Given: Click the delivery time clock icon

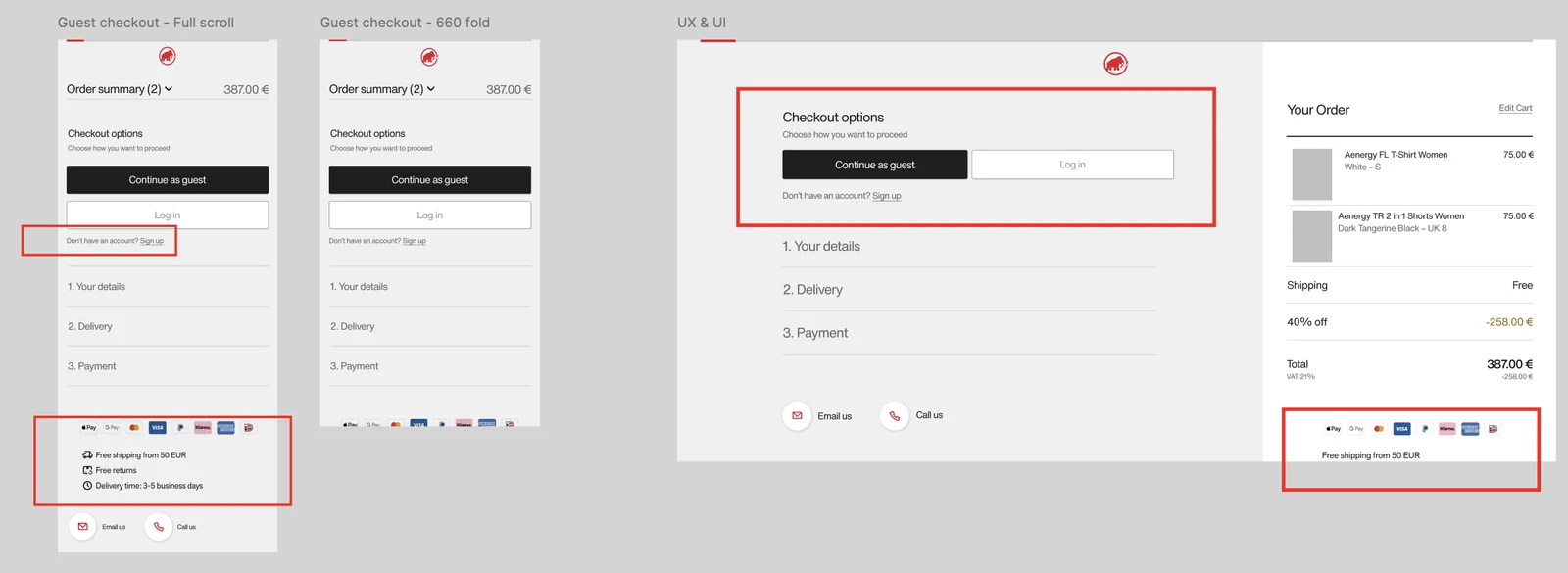Looking at the screenshot, I should point(87,486).
